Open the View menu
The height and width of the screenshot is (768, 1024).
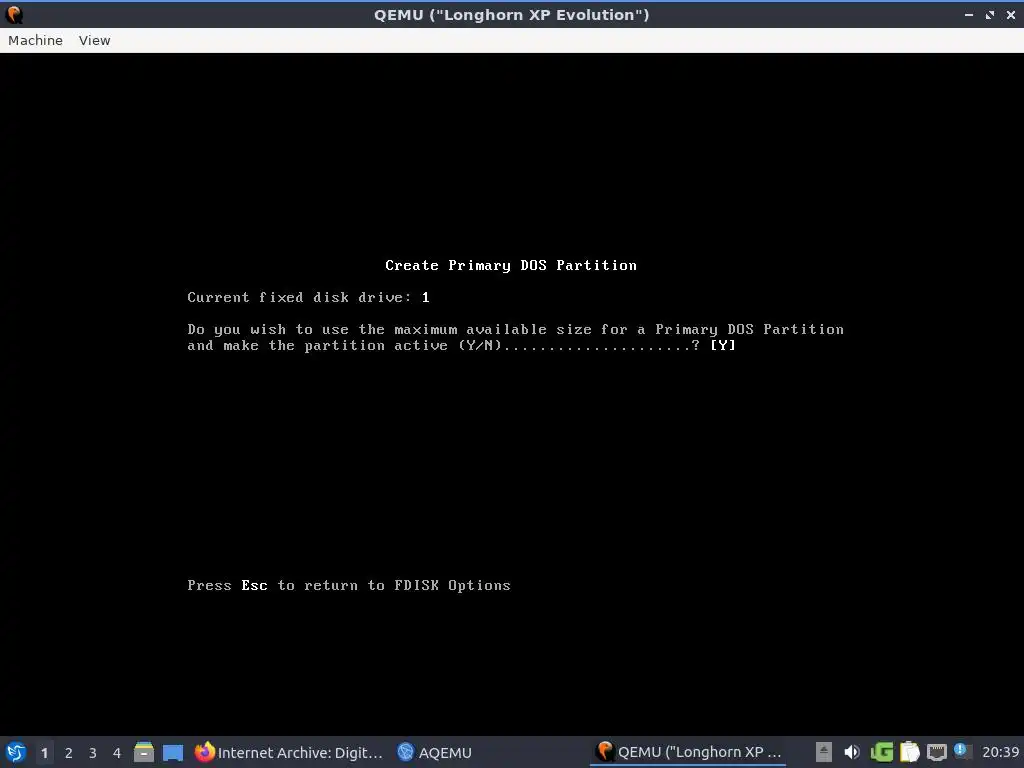95,40
